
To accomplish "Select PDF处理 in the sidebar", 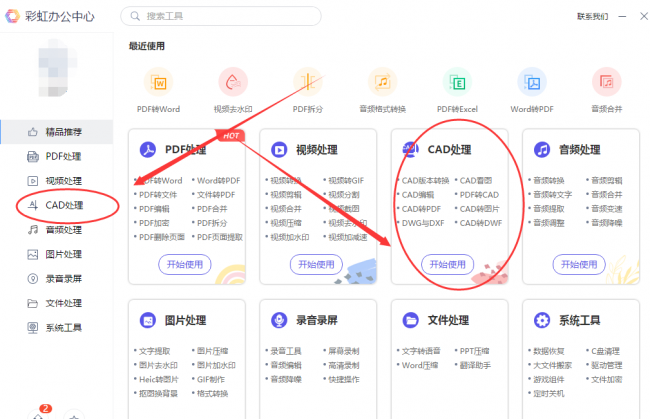I will point(57,156).
